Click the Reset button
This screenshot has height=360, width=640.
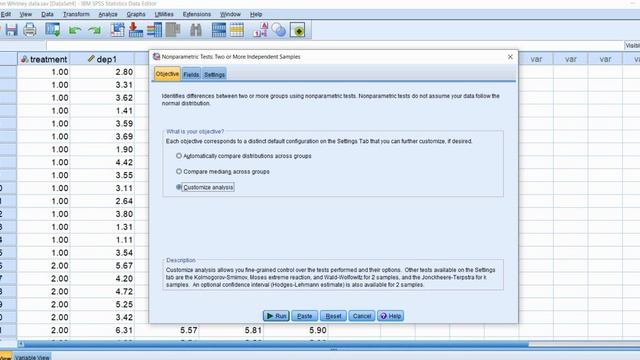[x=333, y=316]
